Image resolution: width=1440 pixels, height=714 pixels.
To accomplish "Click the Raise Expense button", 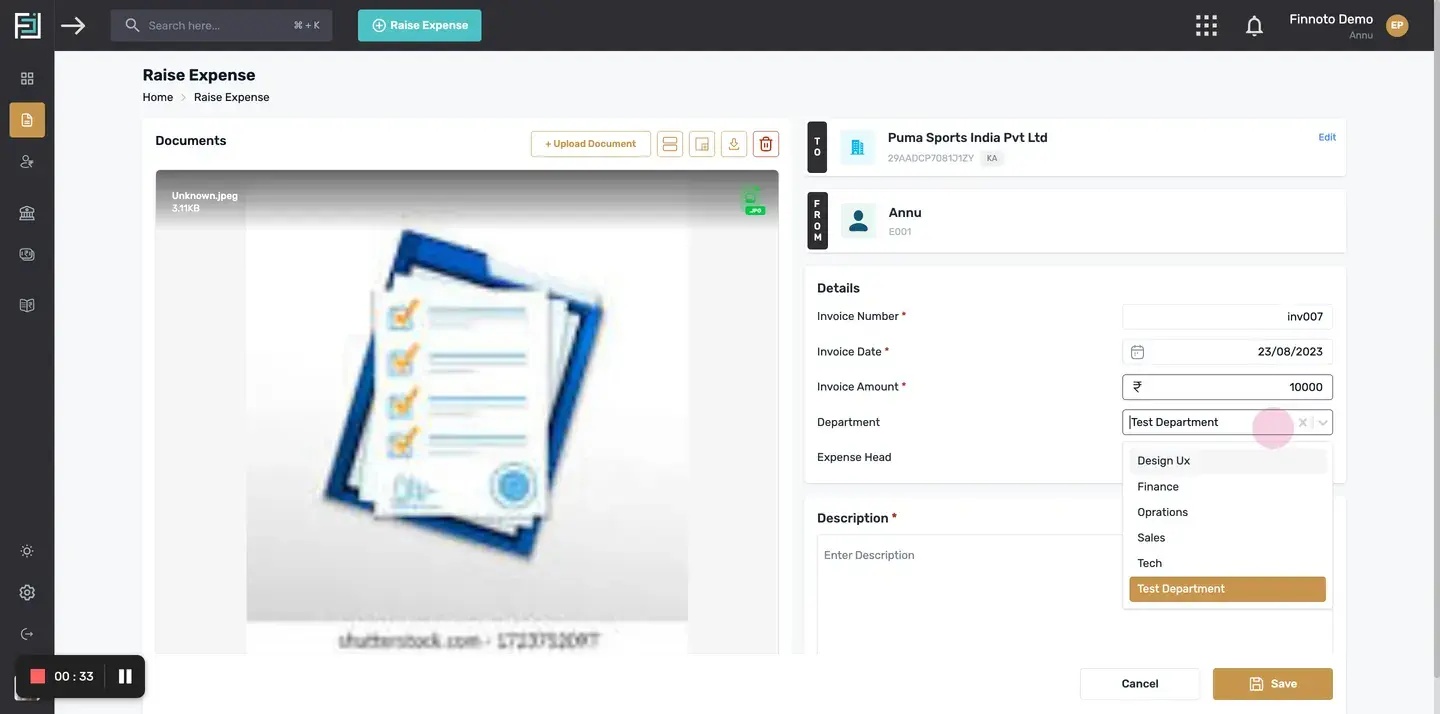I will [x=420, y=26].
